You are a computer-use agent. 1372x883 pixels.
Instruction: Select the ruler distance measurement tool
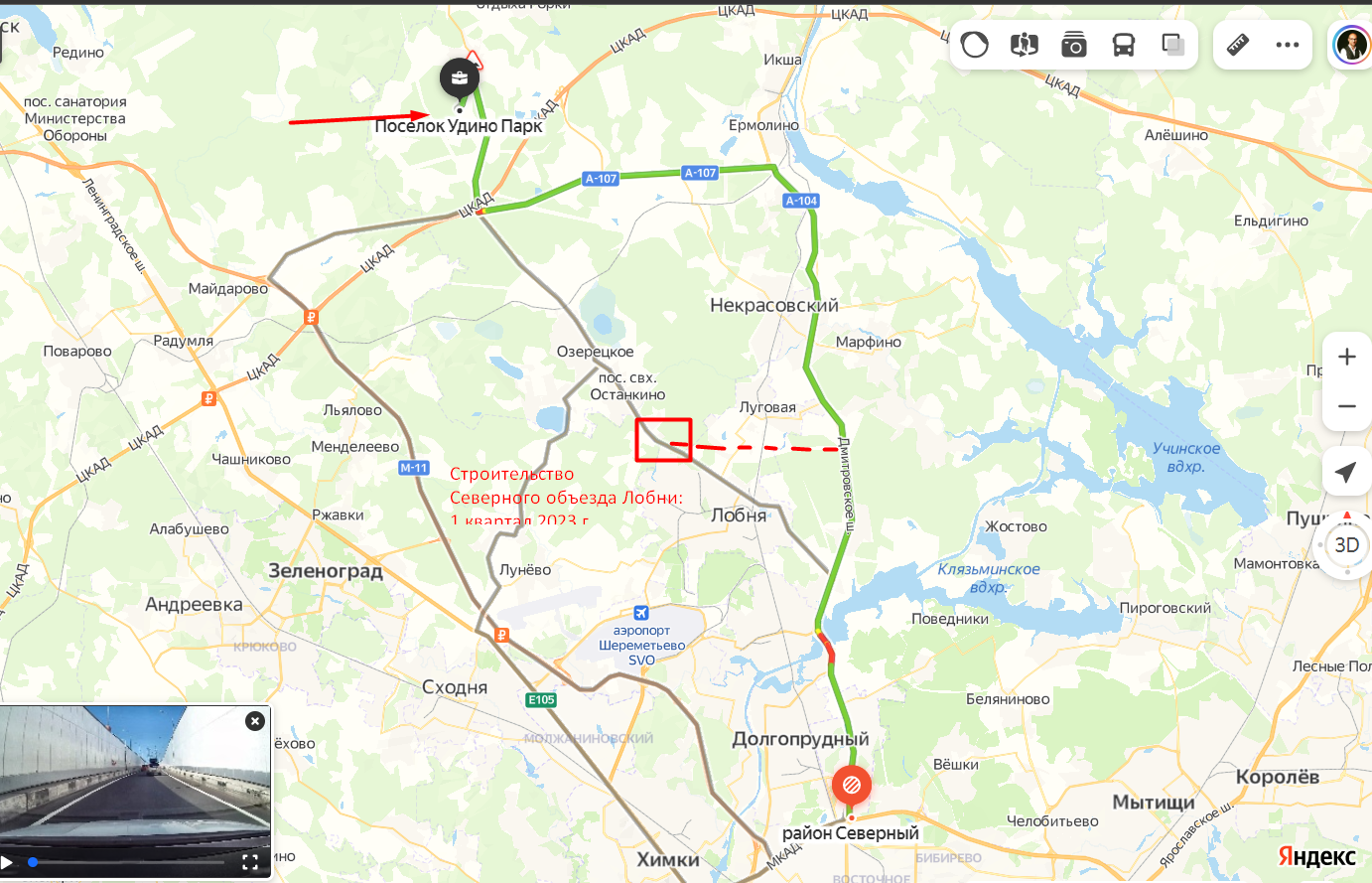tap(1238, 45)
